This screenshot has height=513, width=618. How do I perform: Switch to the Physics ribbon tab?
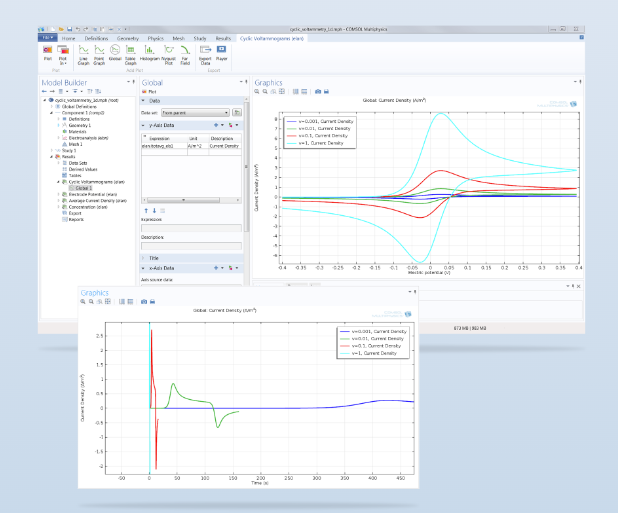click(155, 38)
